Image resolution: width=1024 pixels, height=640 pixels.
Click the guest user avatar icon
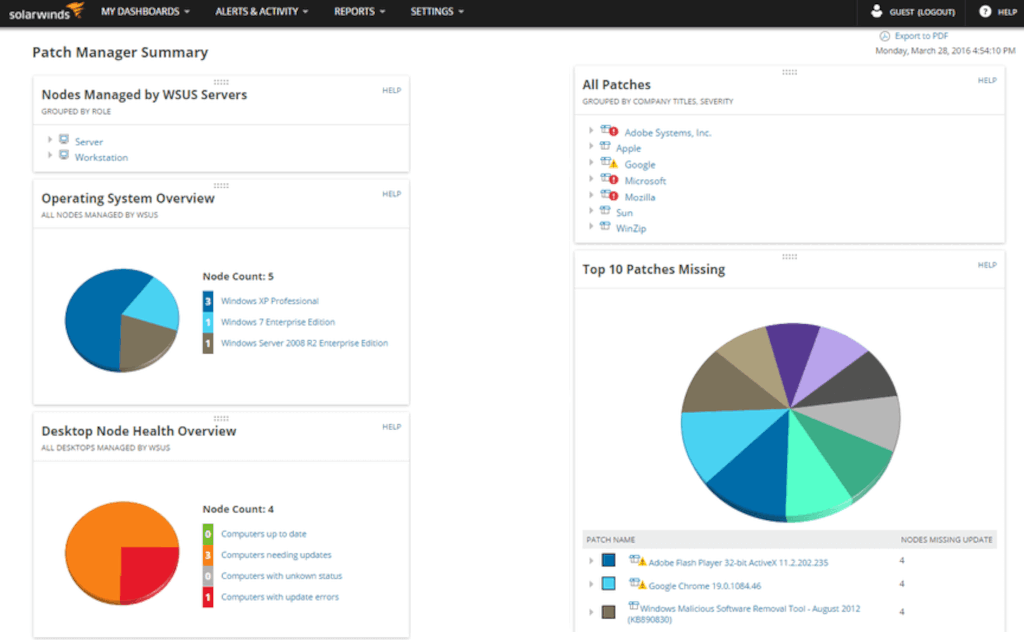876,11
